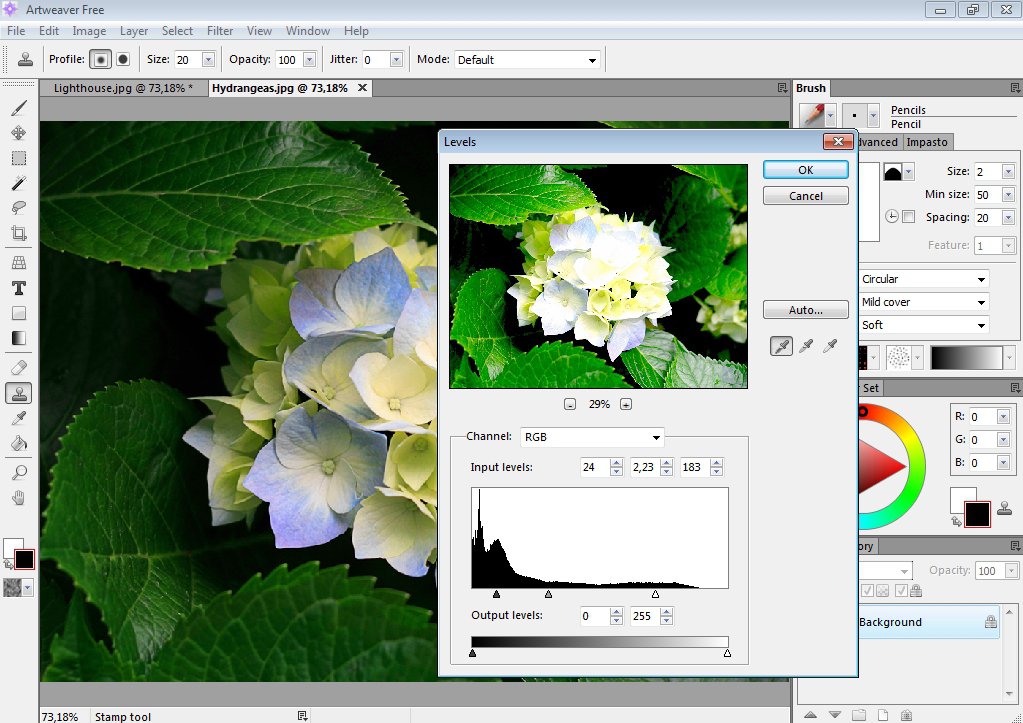Toggle the left checkbox below the History panel
This screenshot has height=723, width=1023.
point(867,590)
